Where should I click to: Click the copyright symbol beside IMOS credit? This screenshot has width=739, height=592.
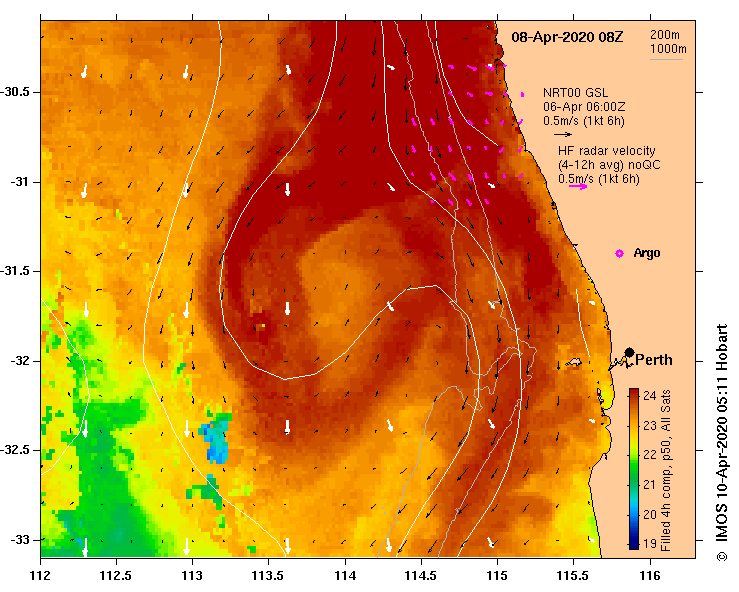point(721,556)
